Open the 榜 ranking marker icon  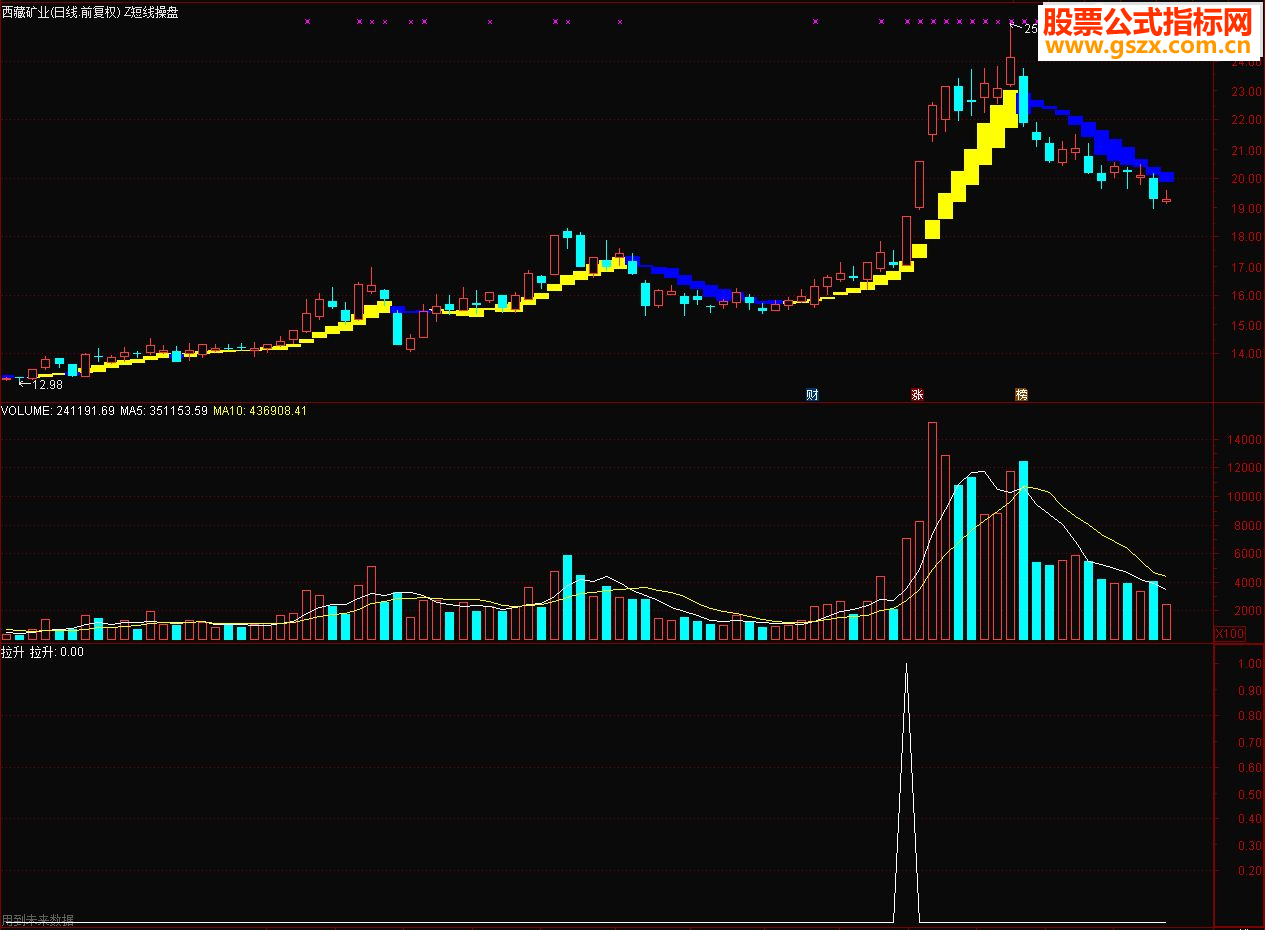point(1021,395)
